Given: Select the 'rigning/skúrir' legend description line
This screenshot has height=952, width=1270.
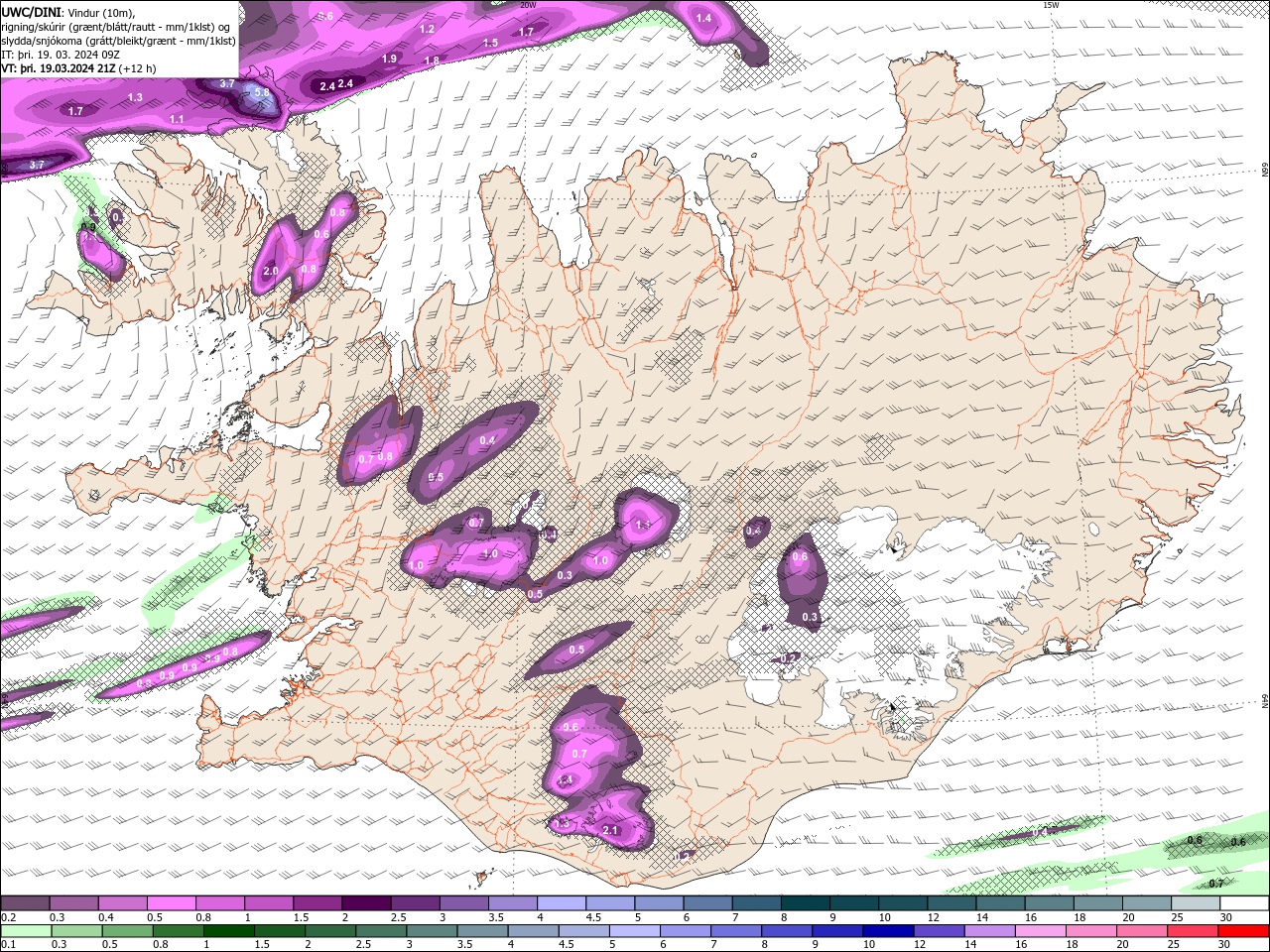Looking at the screenshot, I should [115, 27].
